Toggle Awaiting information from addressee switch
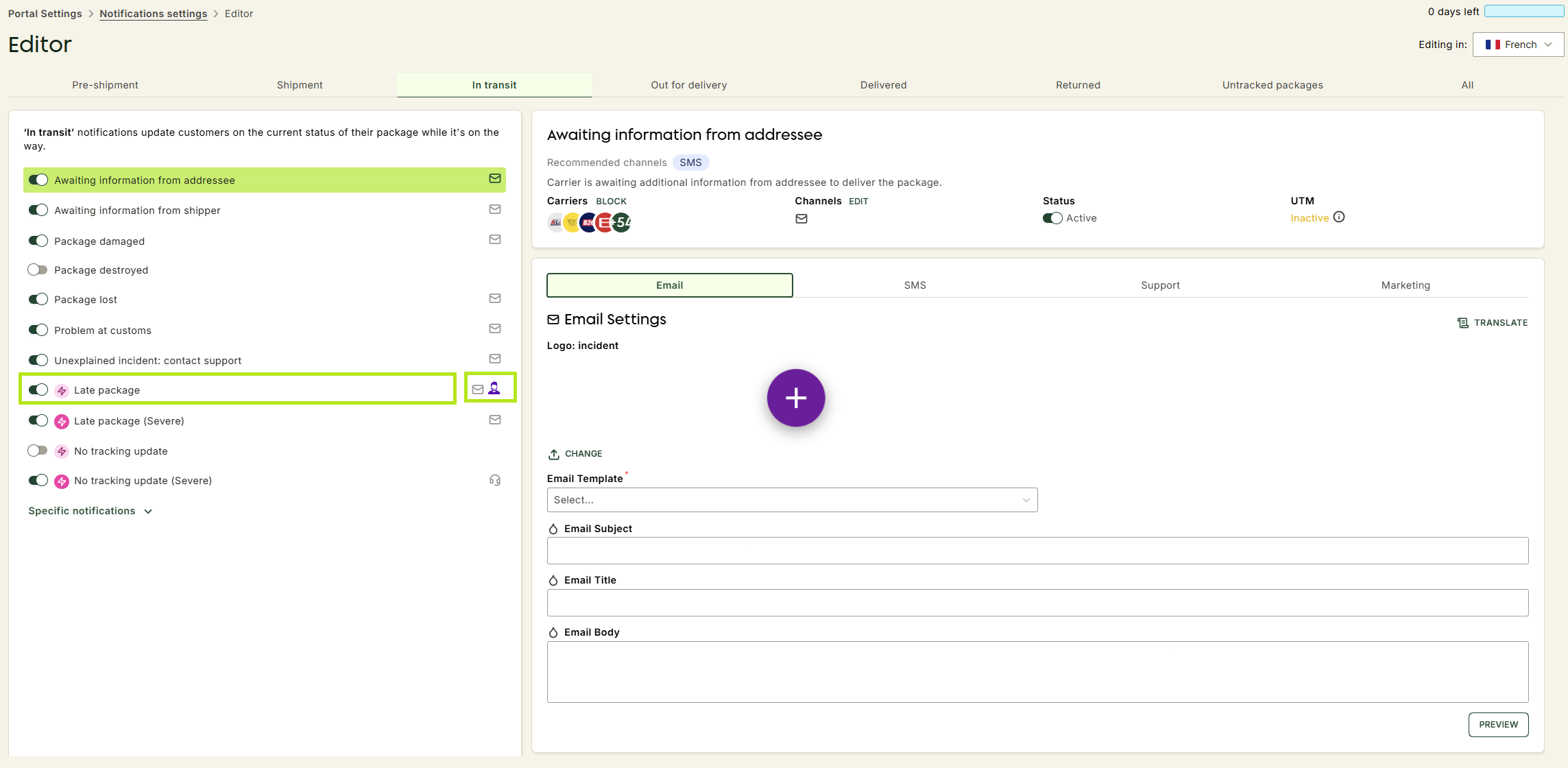This screenshot has height=768, width=1568. click(38, 180)
